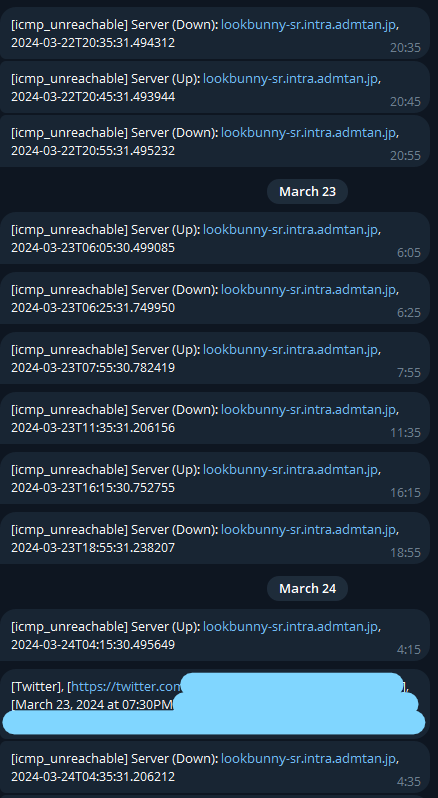438x798 pixels.
Task: Click the 20:35 timestamp on first message
Action: (405, 47)
